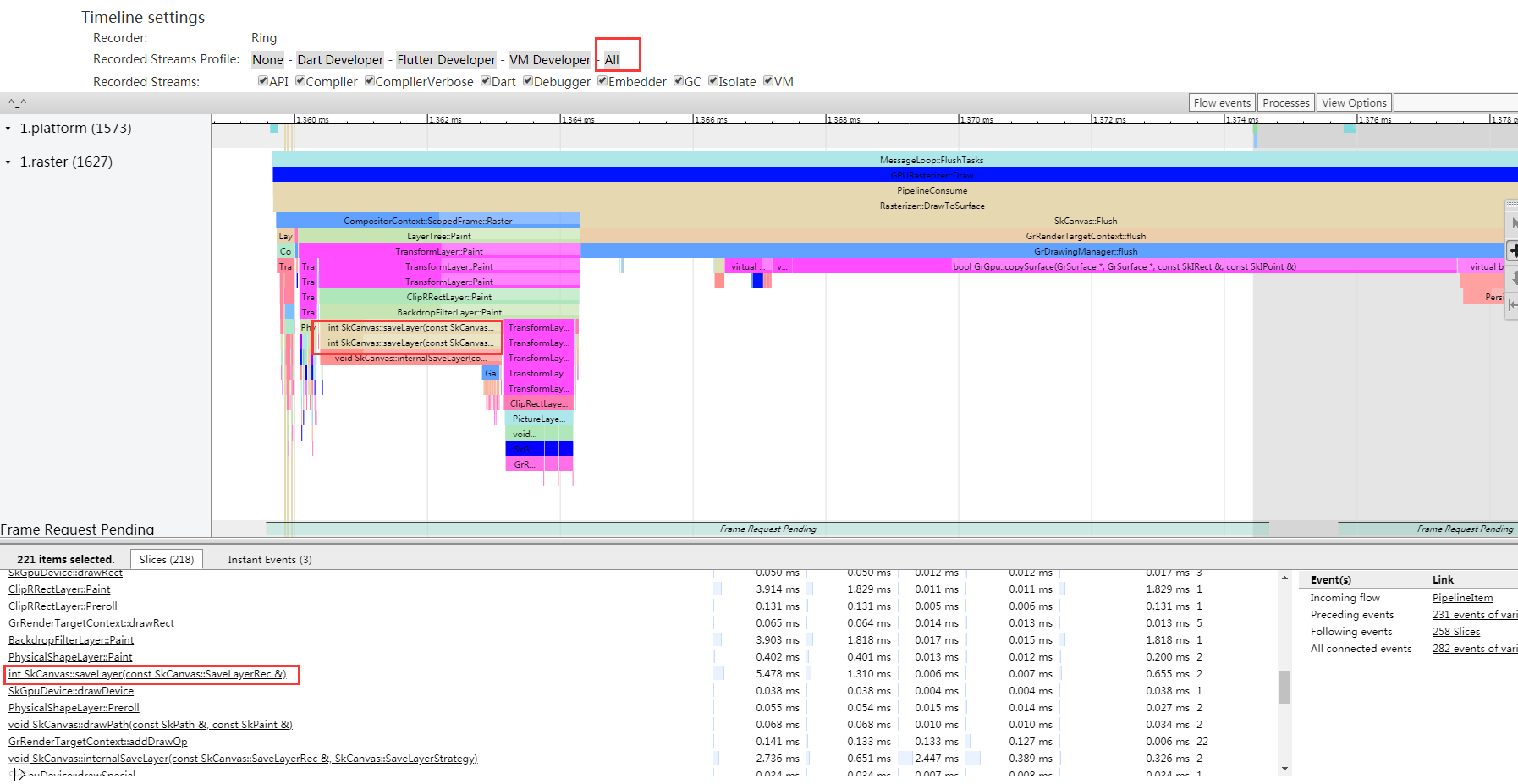Open the PhysicalShapeLayer::Preroll slice link

(74, 707)
